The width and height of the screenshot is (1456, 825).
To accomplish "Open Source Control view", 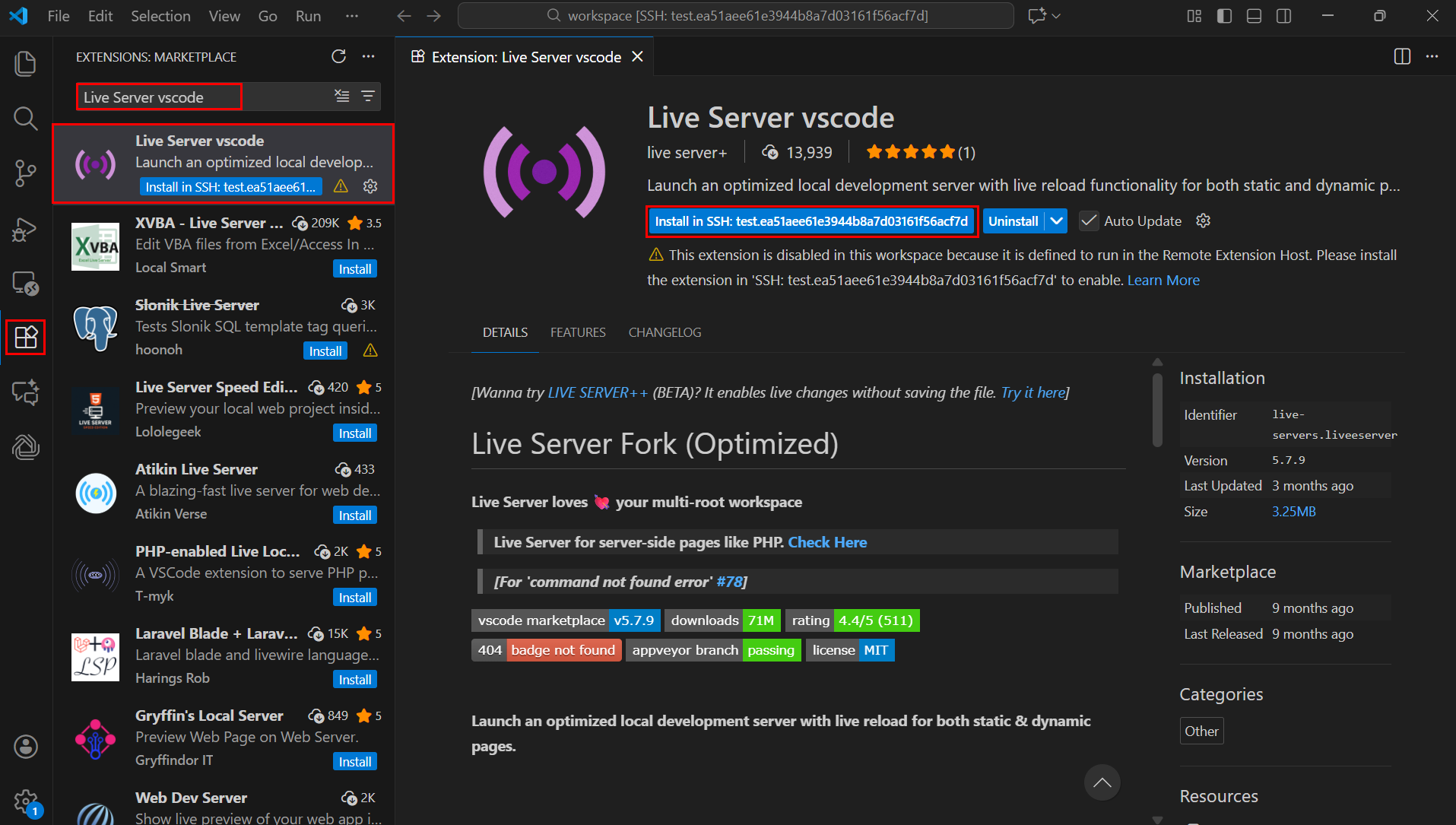I will (25, 173).
